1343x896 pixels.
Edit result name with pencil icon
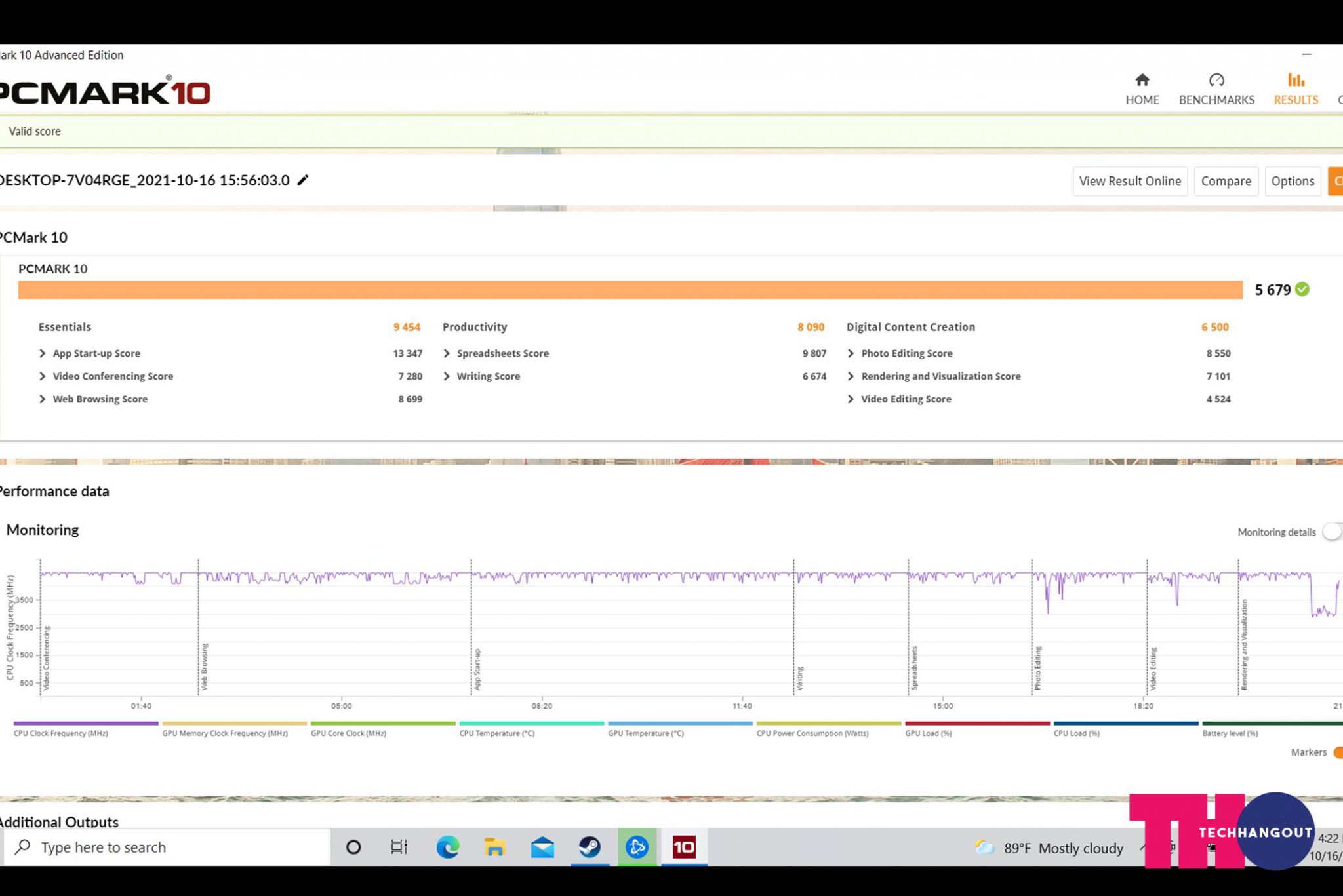[303, 180]
